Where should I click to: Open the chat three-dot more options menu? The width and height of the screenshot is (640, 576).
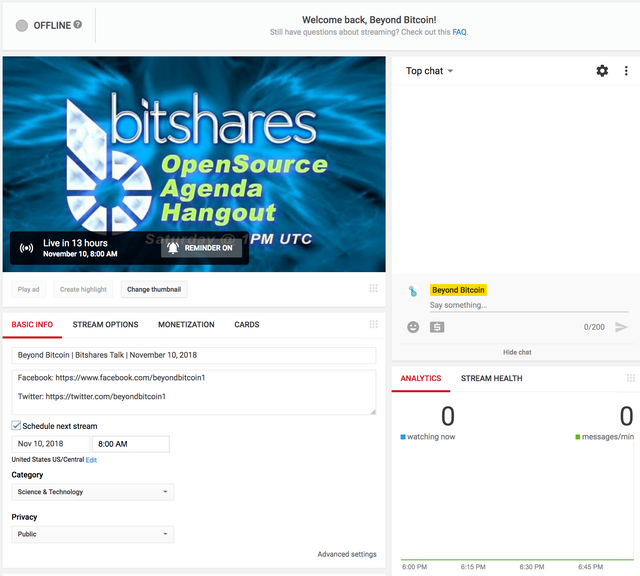coord(626,71)
